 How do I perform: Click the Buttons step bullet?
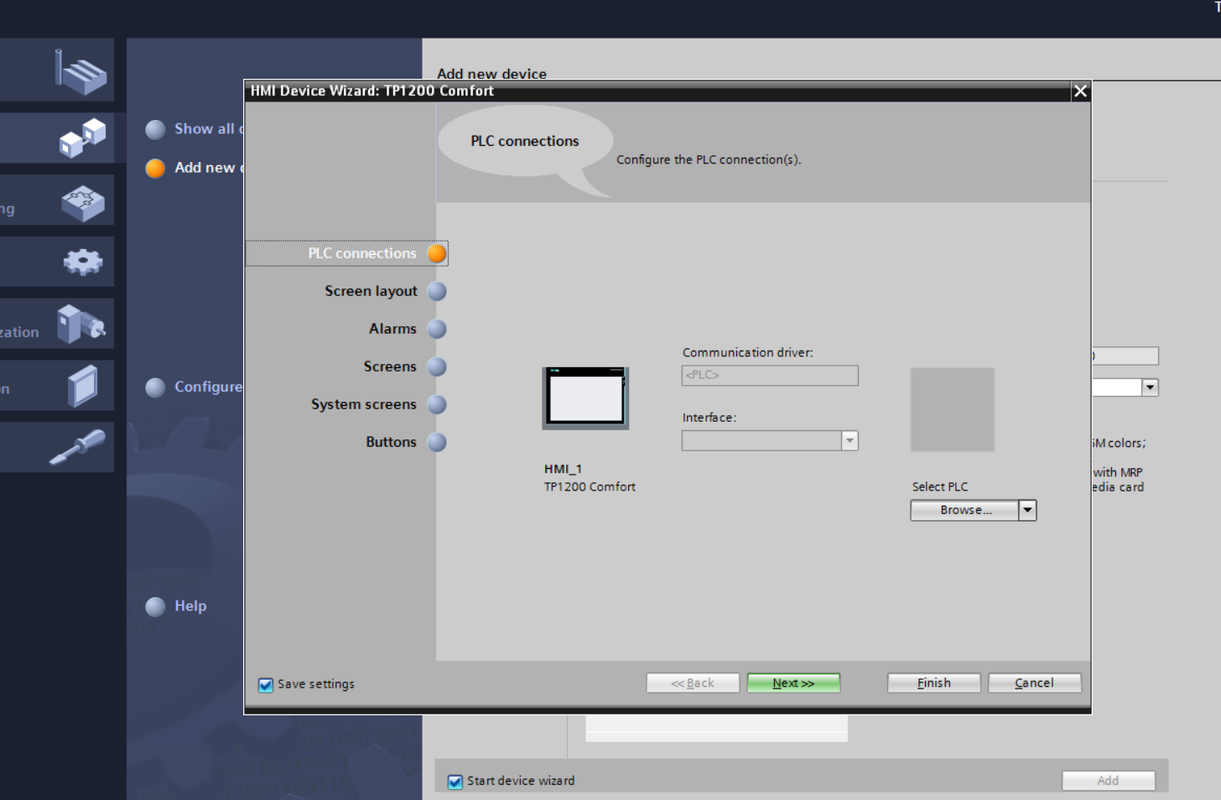tap(437, 442)
